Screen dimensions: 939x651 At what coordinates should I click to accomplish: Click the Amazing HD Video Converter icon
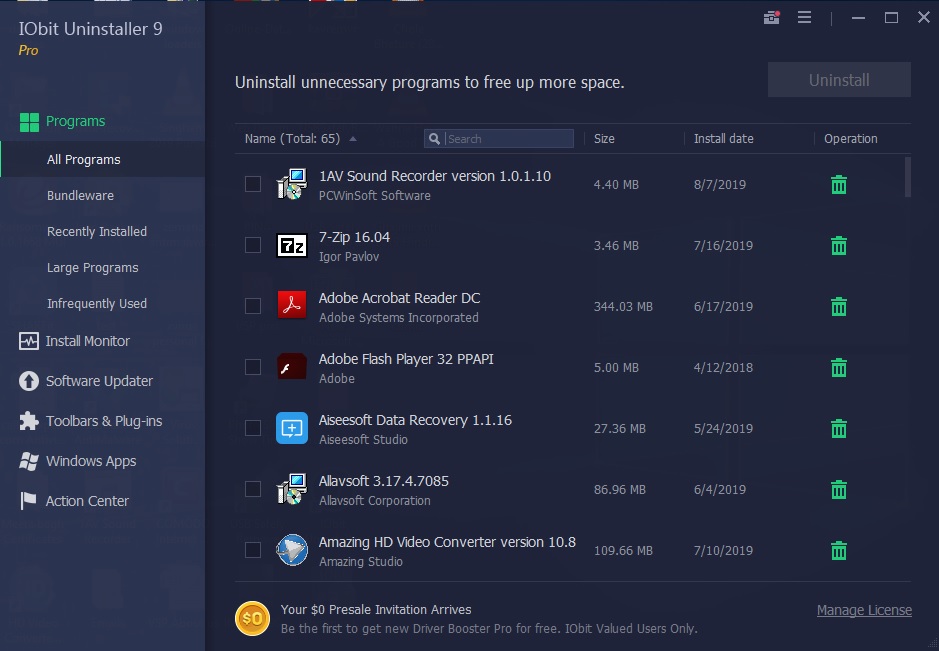(x=292, y=550)
